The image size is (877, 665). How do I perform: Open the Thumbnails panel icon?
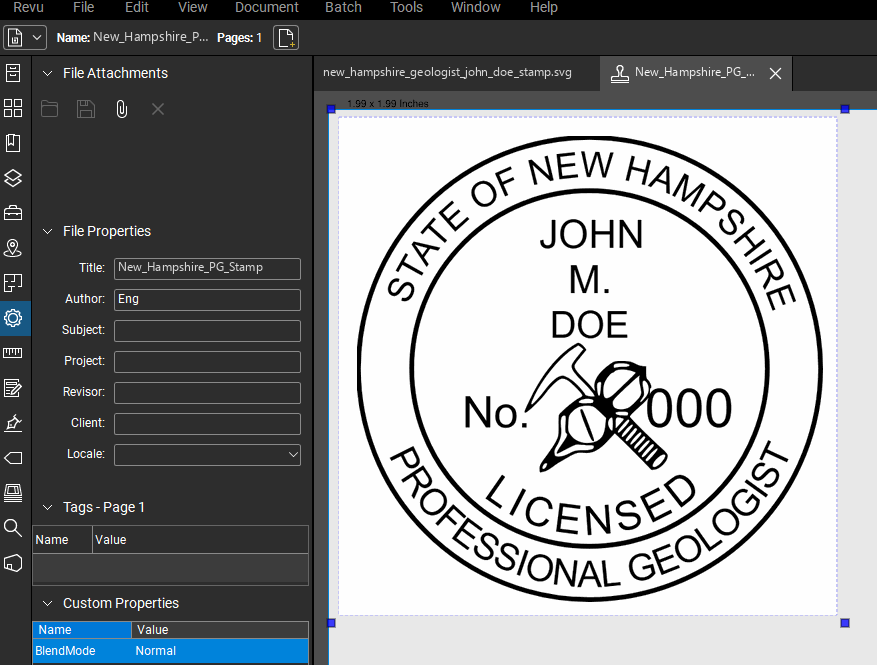pos(13,108)
